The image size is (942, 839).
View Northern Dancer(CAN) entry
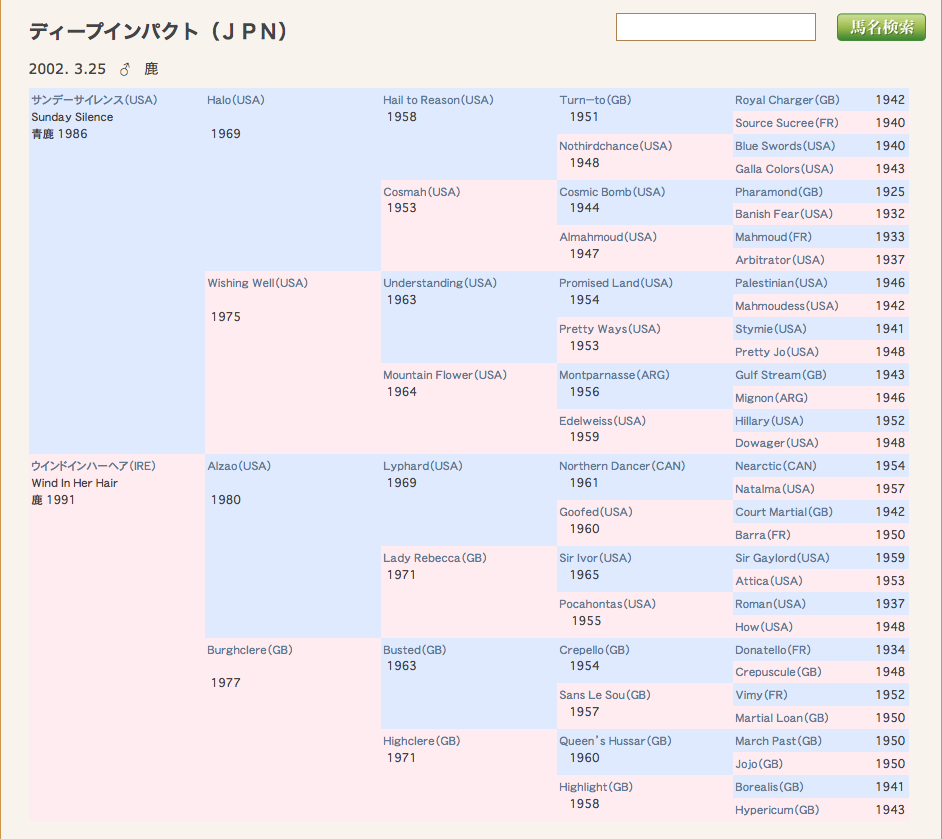click(x=622, y=466)
